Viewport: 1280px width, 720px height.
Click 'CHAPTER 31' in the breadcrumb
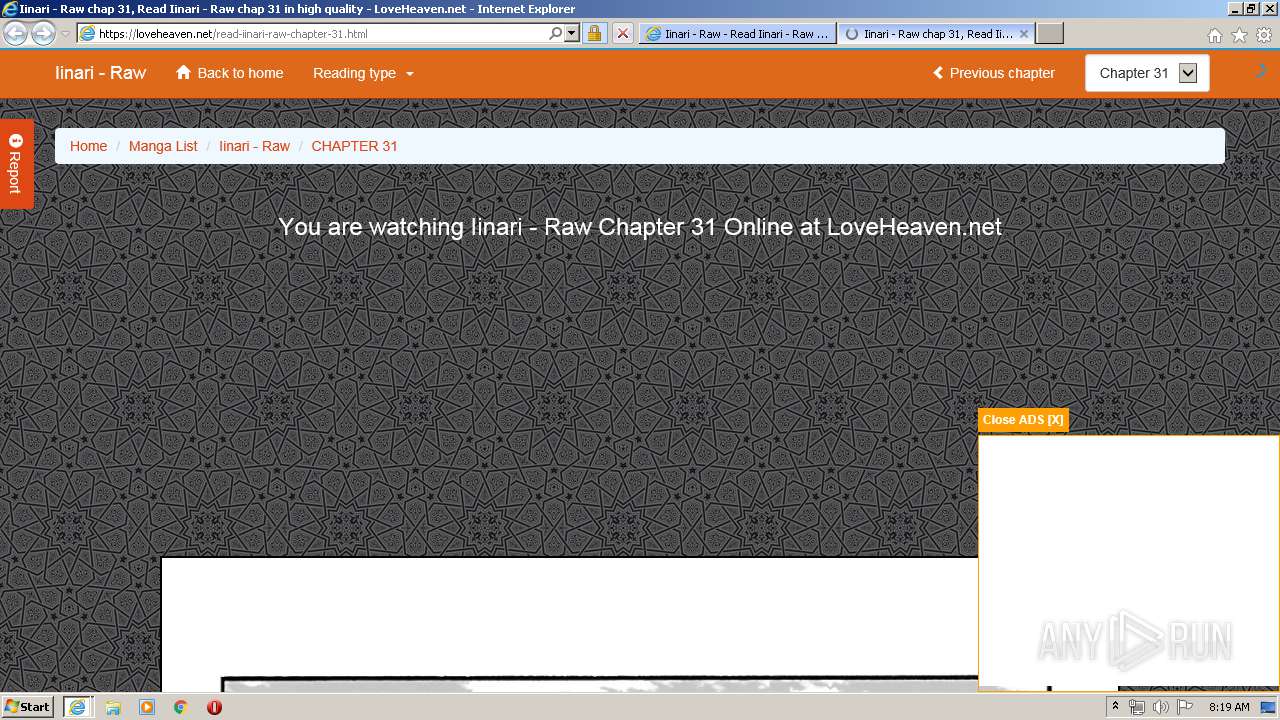(x=354, y=146)
